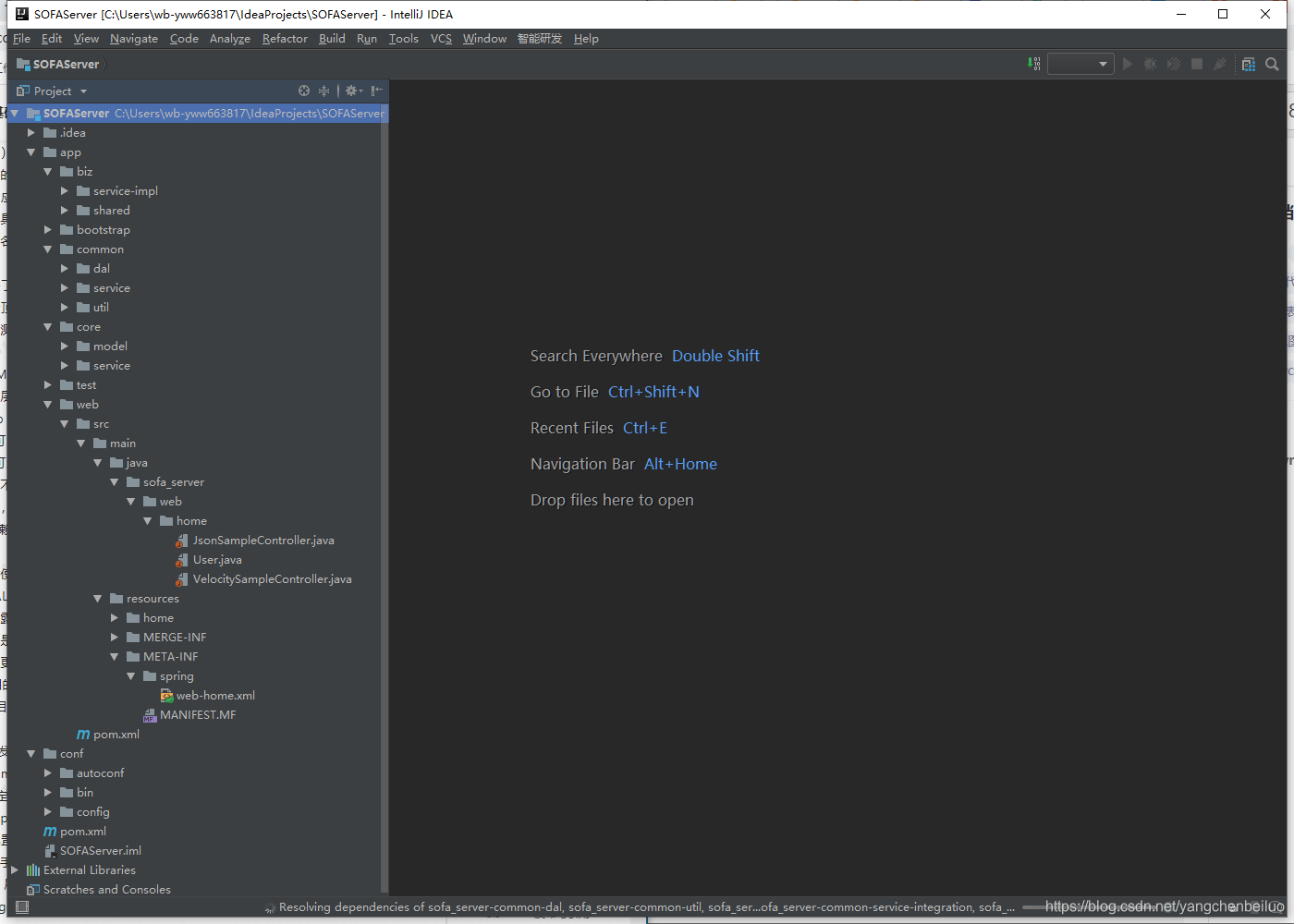1294x924 pixels.
Task: Open the File menu
Action: click(21, 39)
